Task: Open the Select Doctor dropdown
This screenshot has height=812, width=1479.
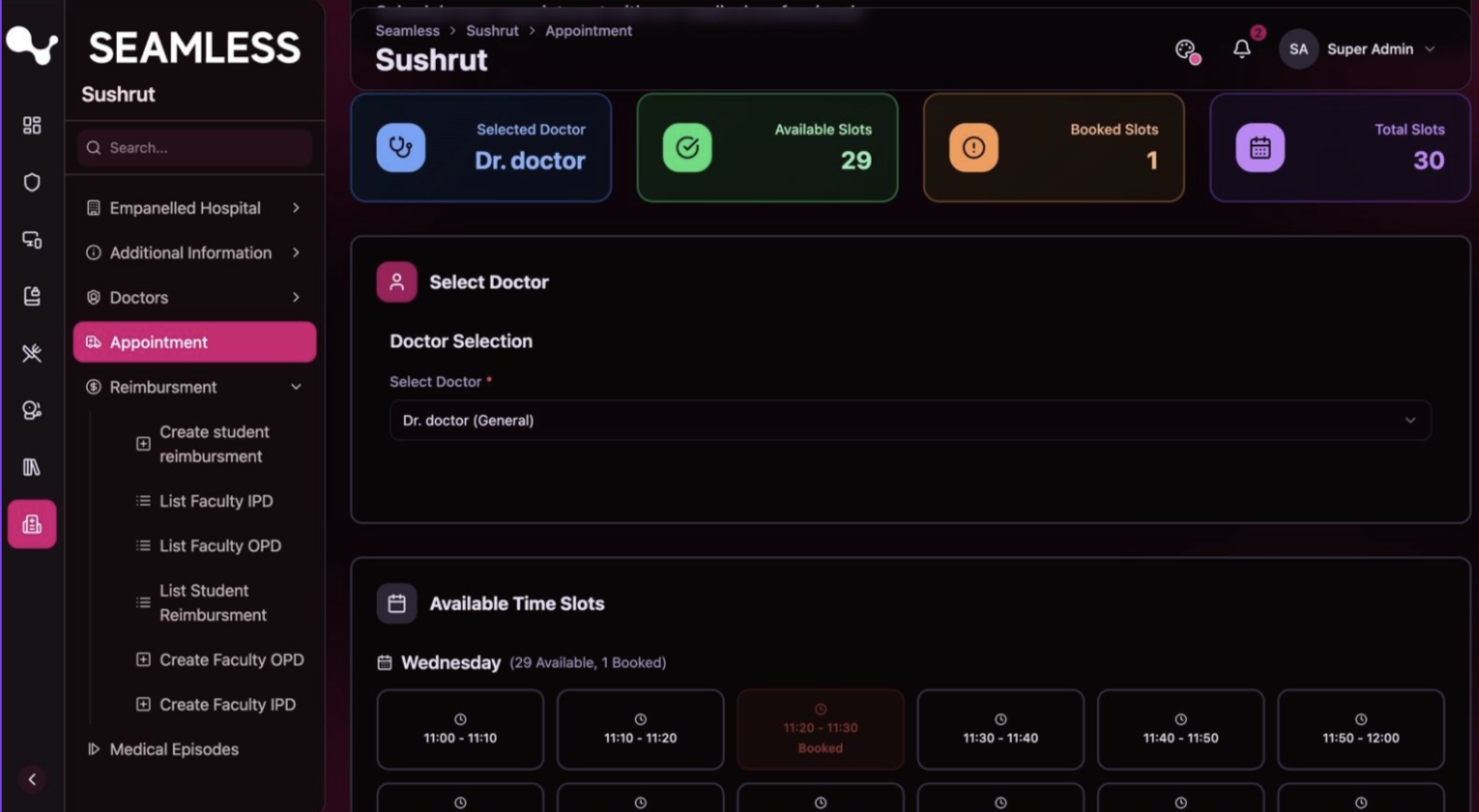Action: click(x=909, y=420)
